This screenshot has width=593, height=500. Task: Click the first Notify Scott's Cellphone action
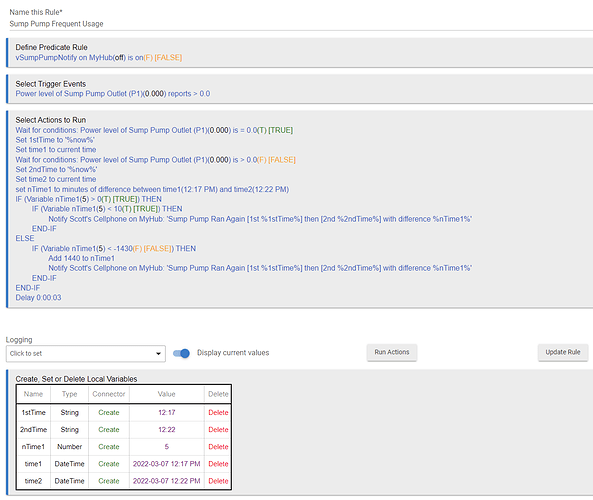(260, 219)
